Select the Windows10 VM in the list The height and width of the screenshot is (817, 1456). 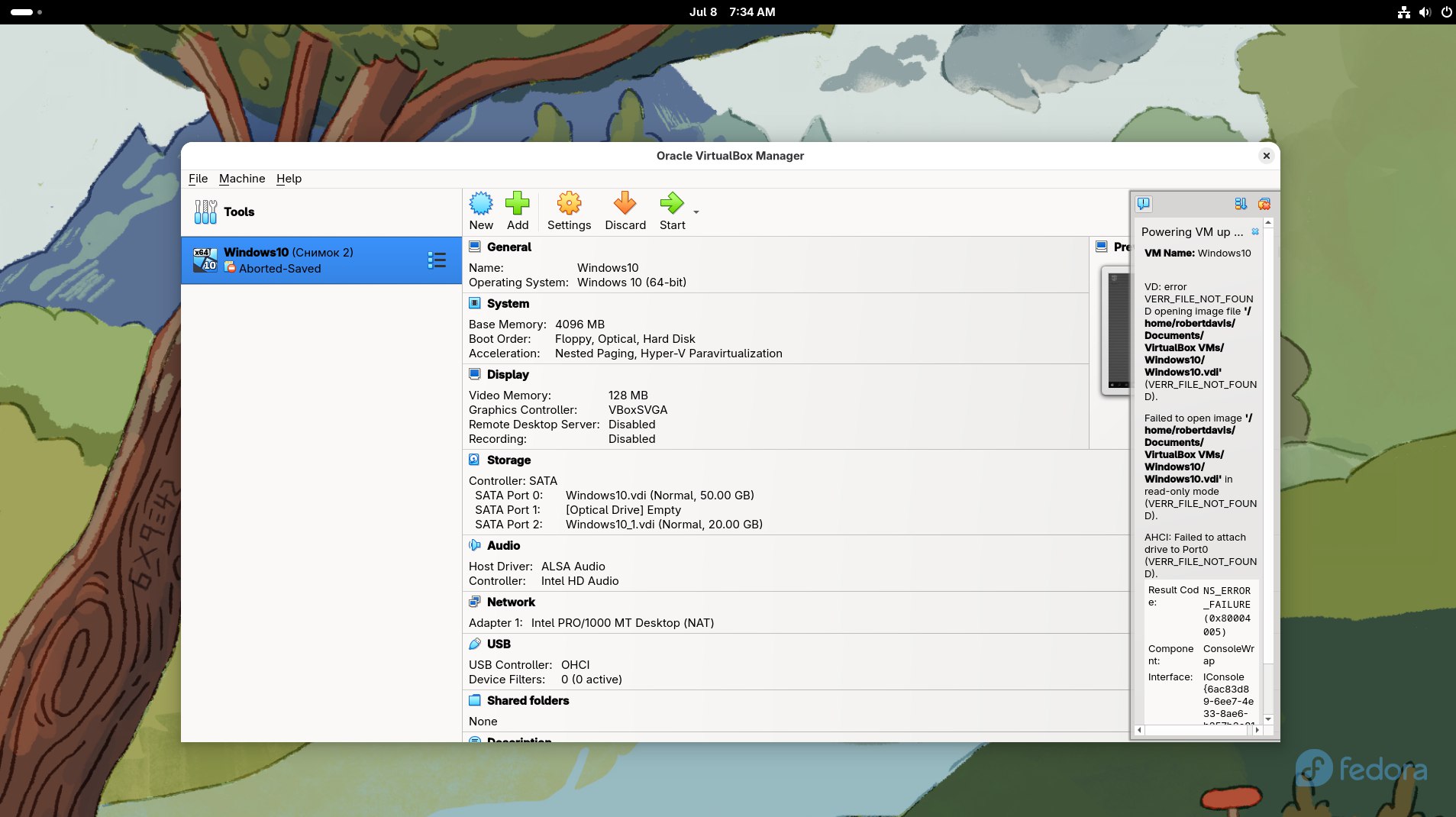(321, 260)
